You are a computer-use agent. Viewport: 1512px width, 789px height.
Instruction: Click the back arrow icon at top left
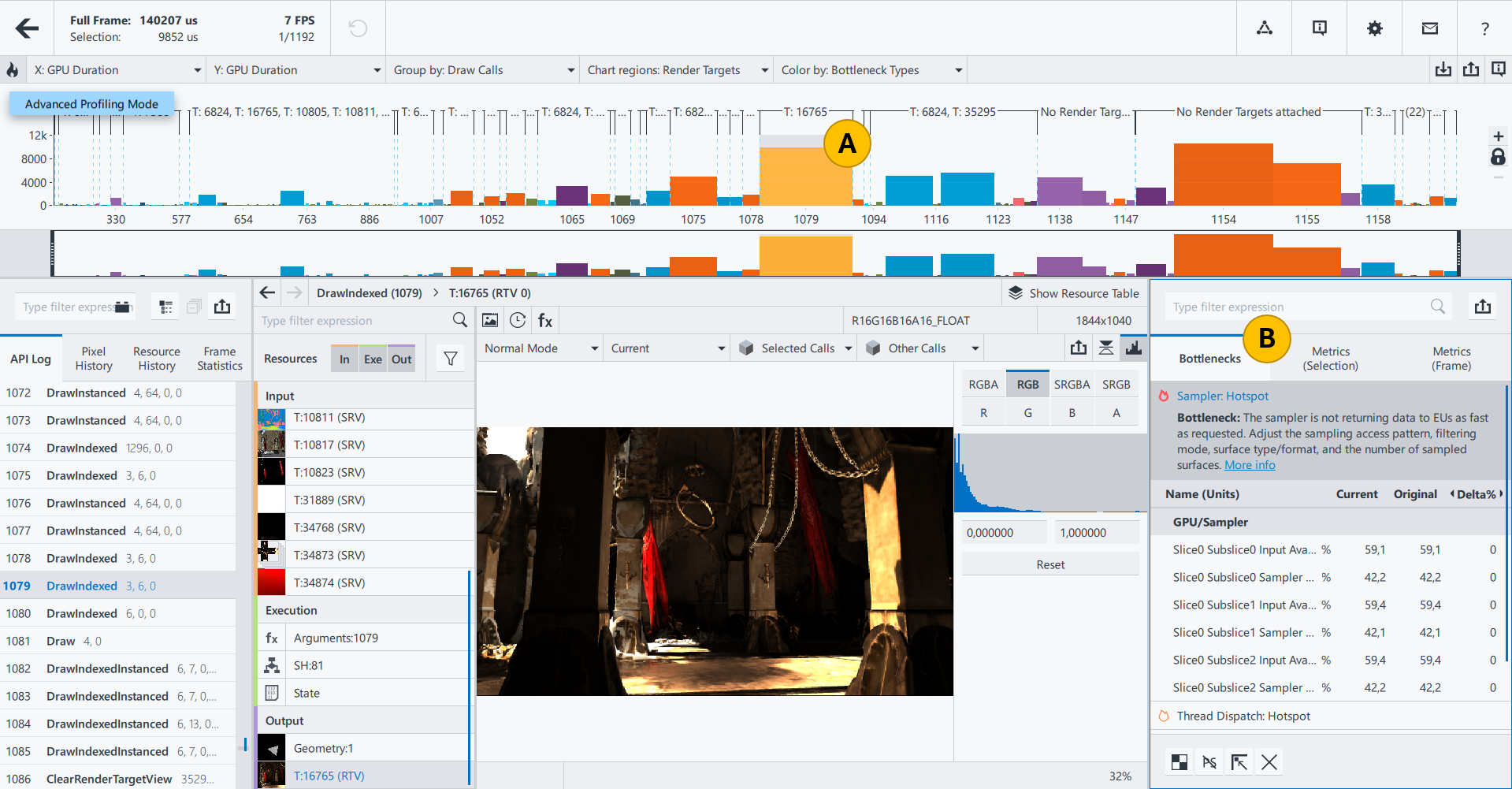[x=27, y=28]
